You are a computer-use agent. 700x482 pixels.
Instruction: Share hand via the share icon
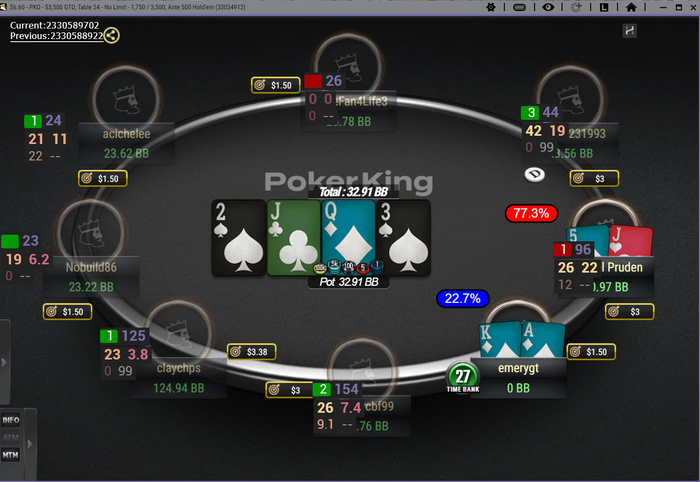(x=112, y=35)
